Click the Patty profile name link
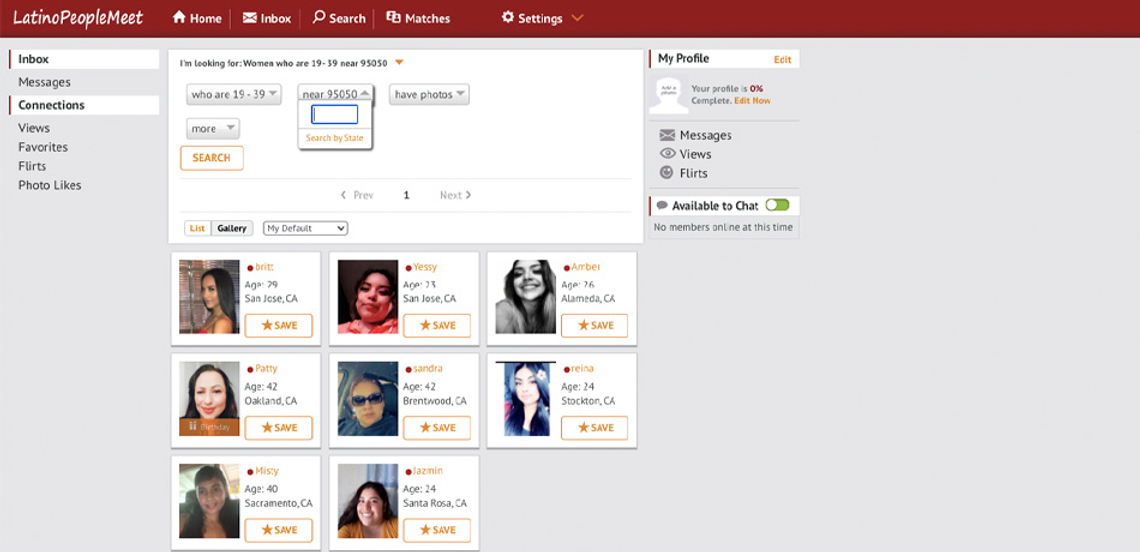 pyautogui.click(x=266, y=369)
